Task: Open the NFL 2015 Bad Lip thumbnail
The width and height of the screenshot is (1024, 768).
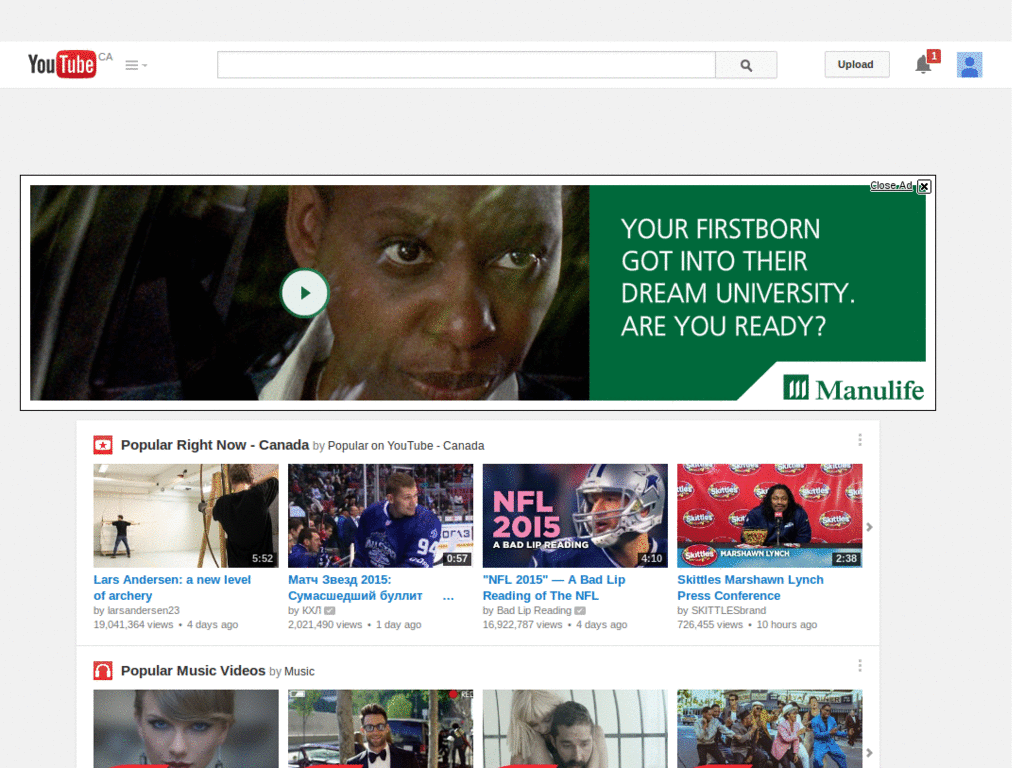Action: click(x=575, y=515)
